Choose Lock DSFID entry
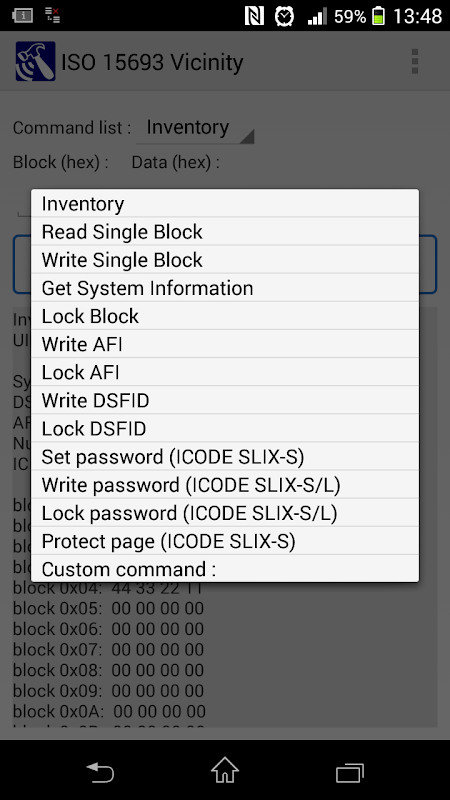 click(225, 428)
